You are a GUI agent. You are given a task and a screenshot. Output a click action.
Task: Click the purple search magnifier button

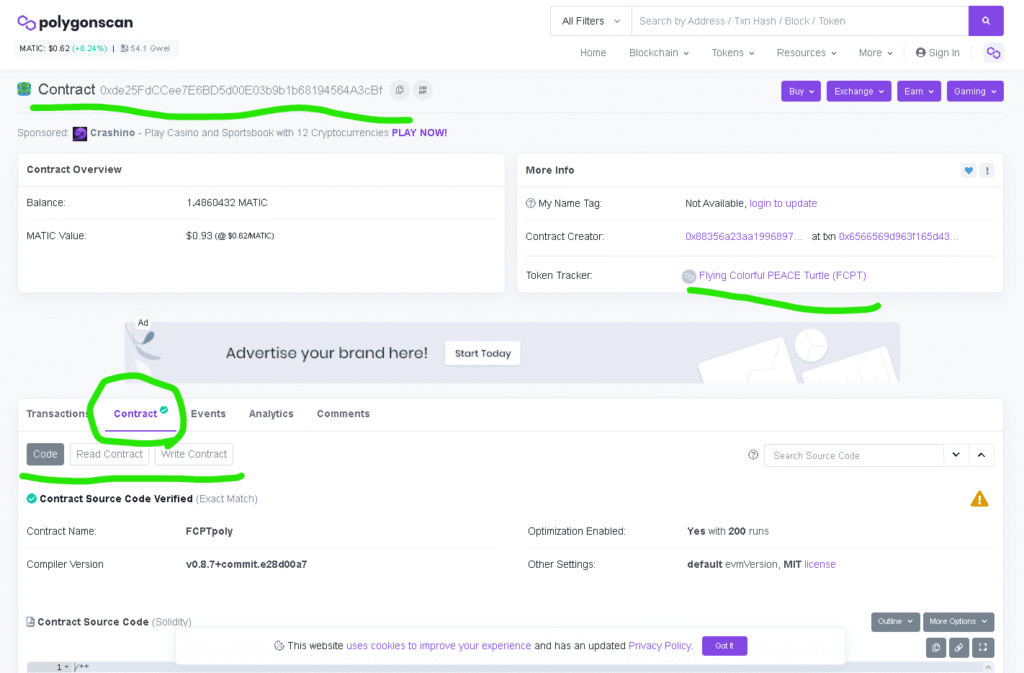click(985, 21)
